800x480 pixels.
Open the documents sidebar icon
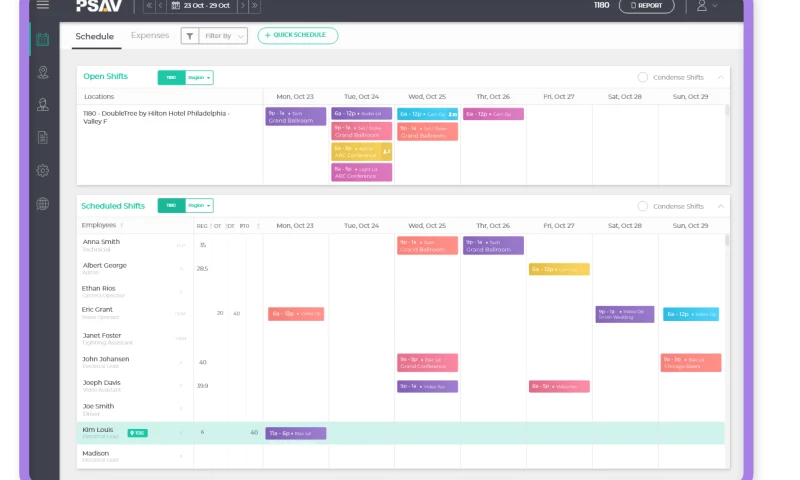pos(42,137)
